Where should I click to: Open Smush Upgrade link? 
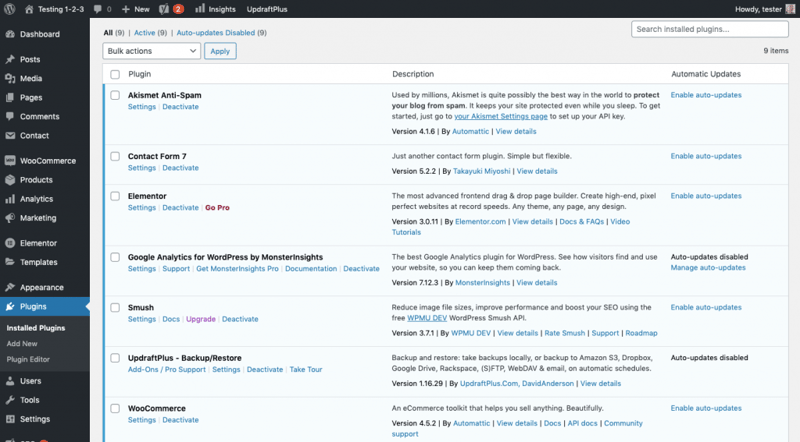(x=201, y=319)
